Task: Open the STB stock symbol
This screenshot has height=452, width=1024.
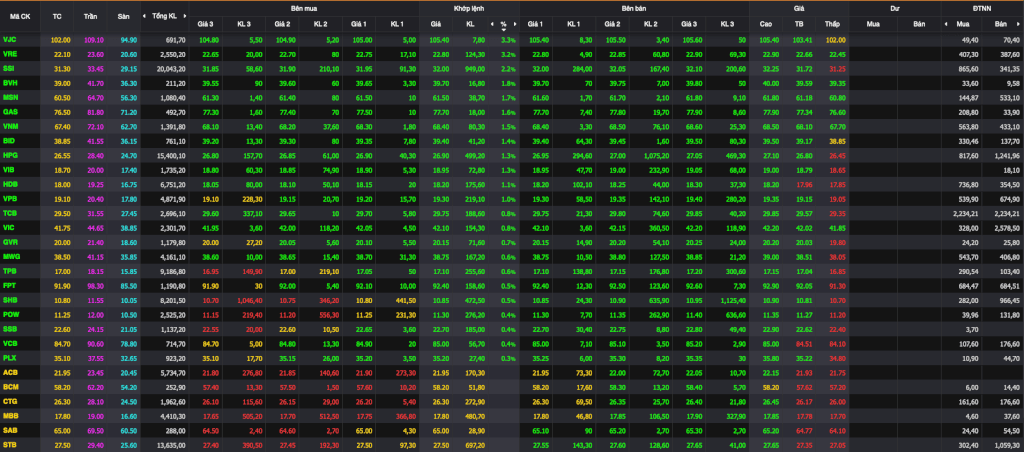Action: coord(10,444)
